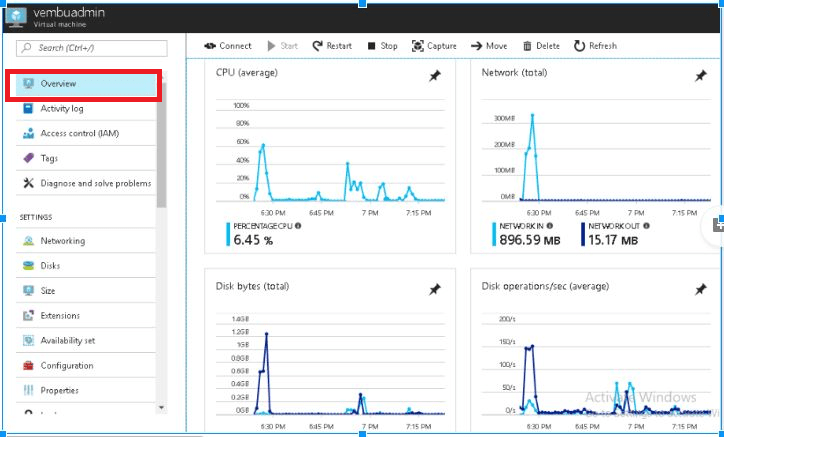Open the Extensions settings
This screenshot has height=460, width=819.
click(86, 316)
